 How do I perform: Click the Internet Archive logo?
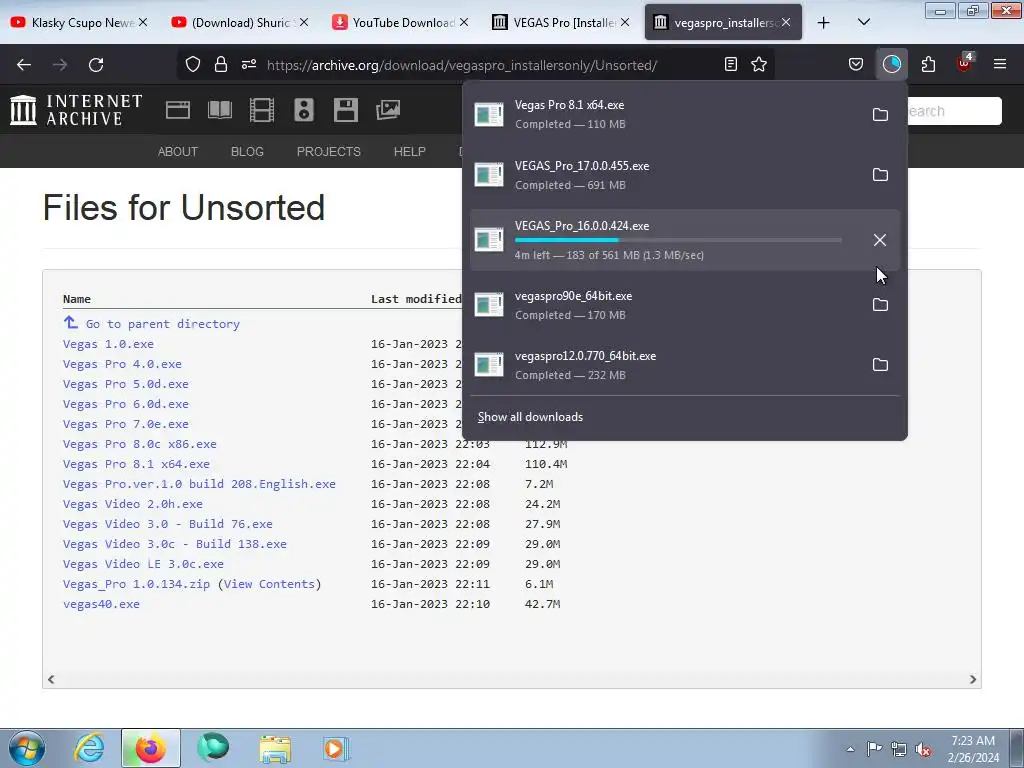click(76, 110)
